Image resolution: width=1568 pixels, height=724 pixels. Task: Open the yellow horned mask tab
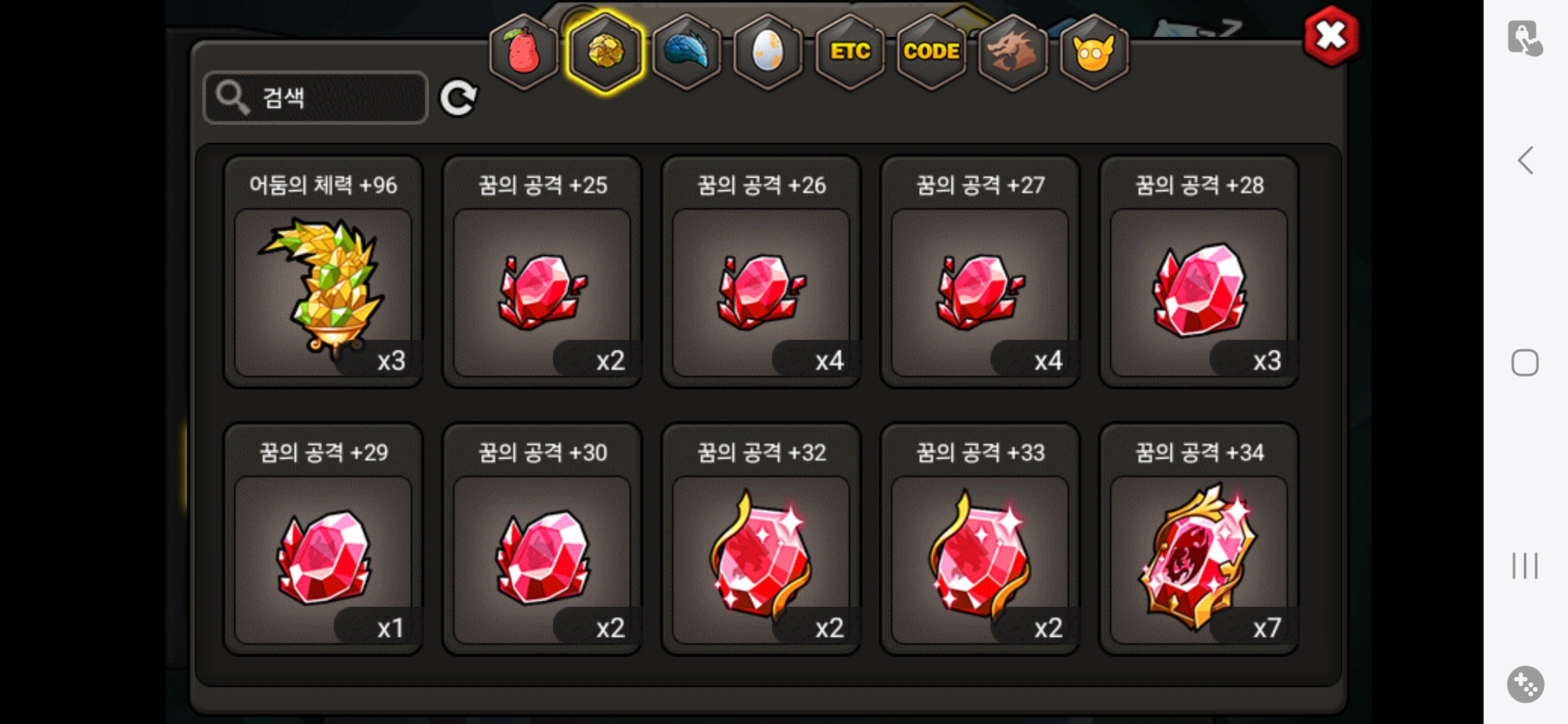click(x=1094, y=52)
